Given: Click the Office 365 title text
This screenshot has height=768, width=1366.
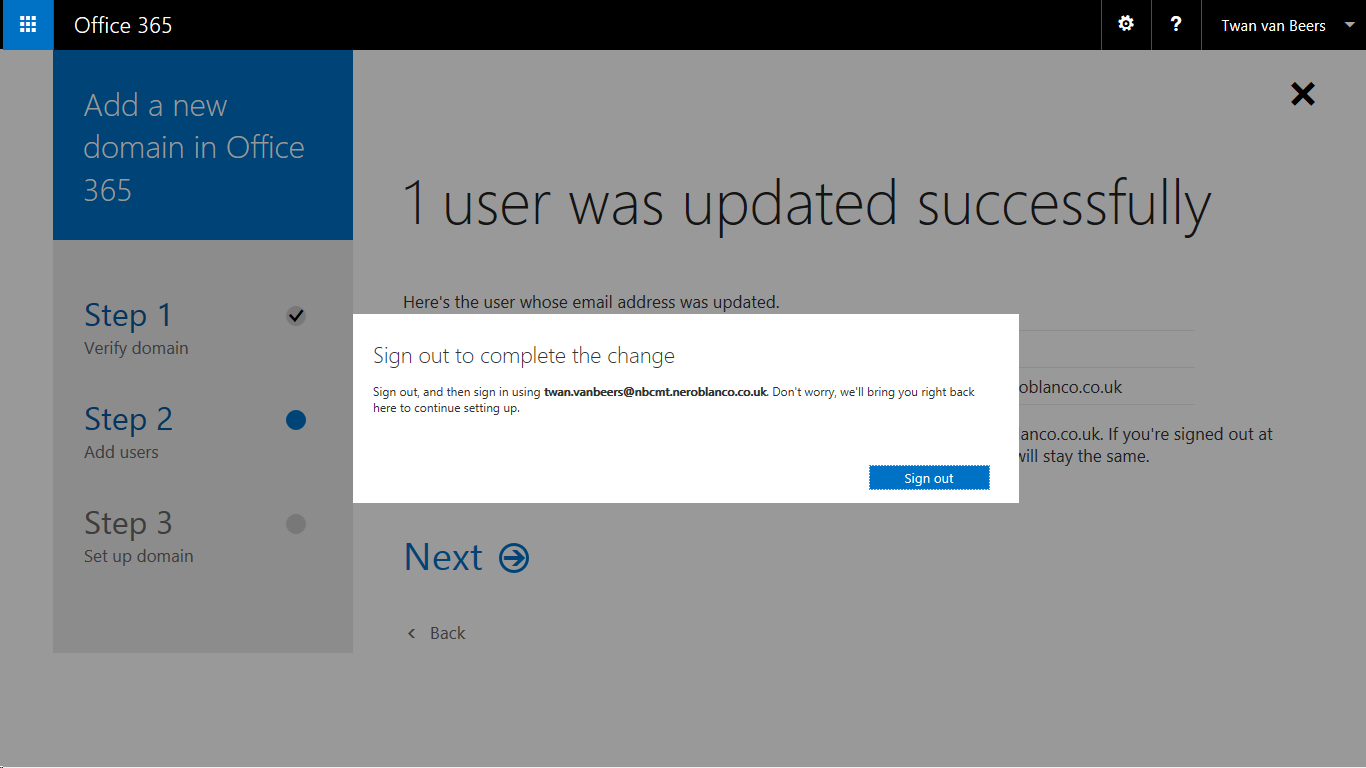Looking at the screenshot, I should point(123,25).
